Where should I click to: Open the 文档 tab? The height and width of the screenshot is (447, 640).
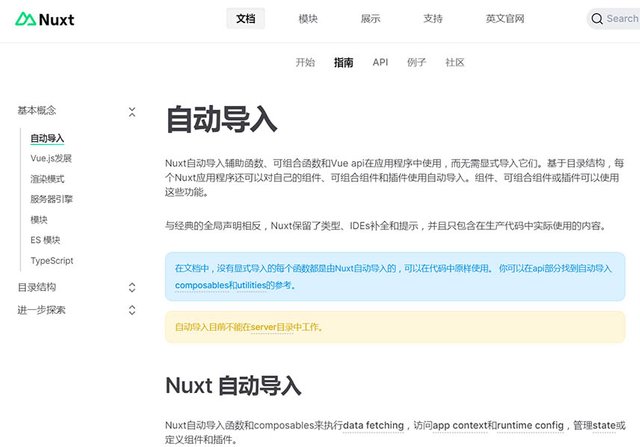tap(246, 18)
